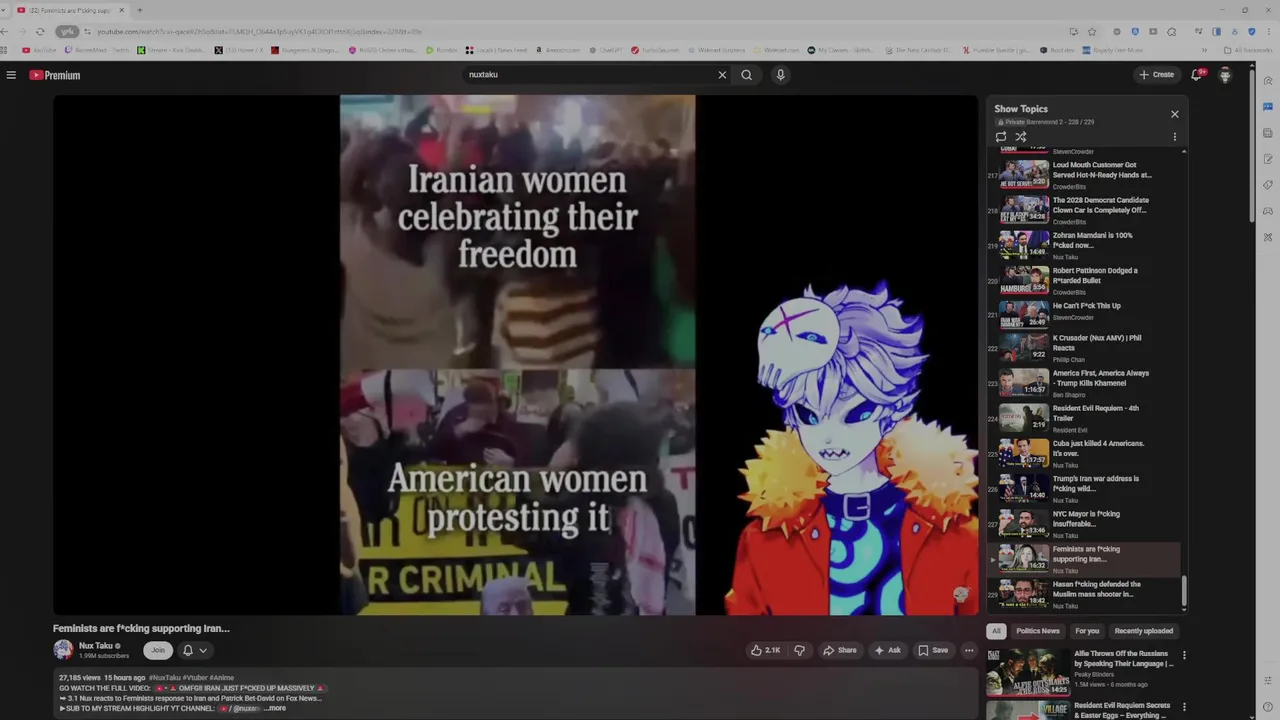Open Zohran Mamdani is 100% video
Screen dimensions: 1280x720
coord(1084,245)
